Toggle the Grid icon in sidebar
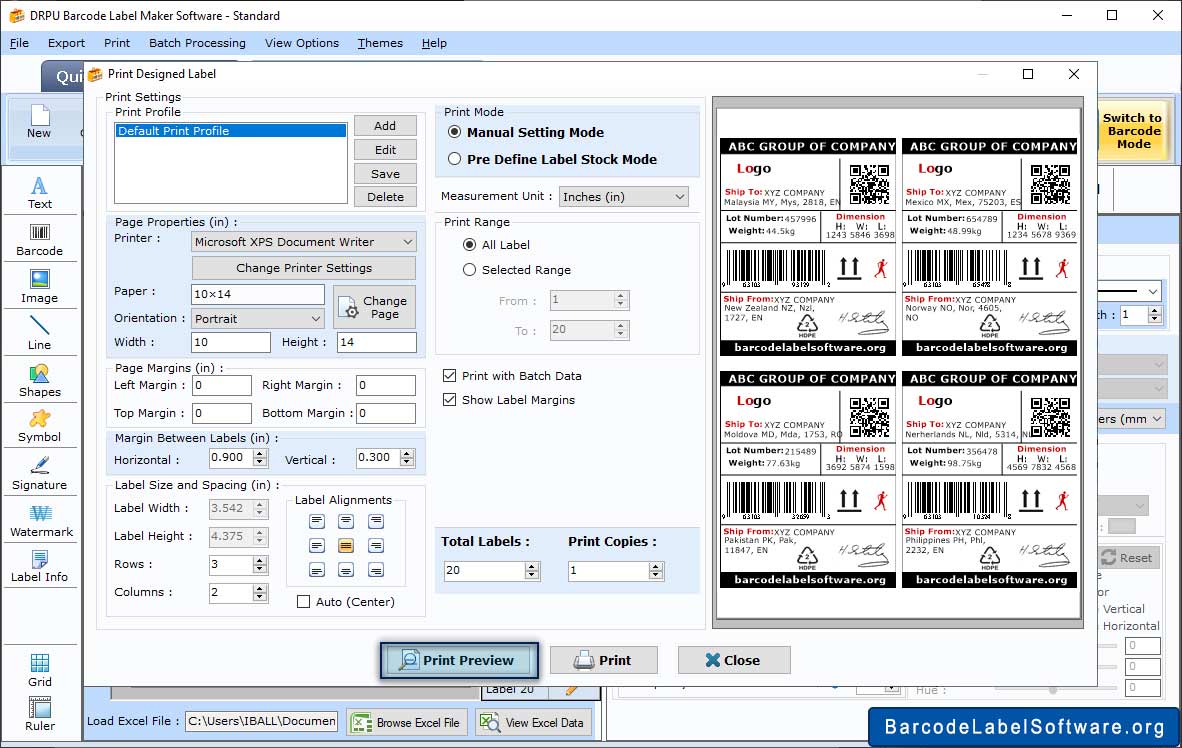The image size is (1182, 748). click(39, 670)
